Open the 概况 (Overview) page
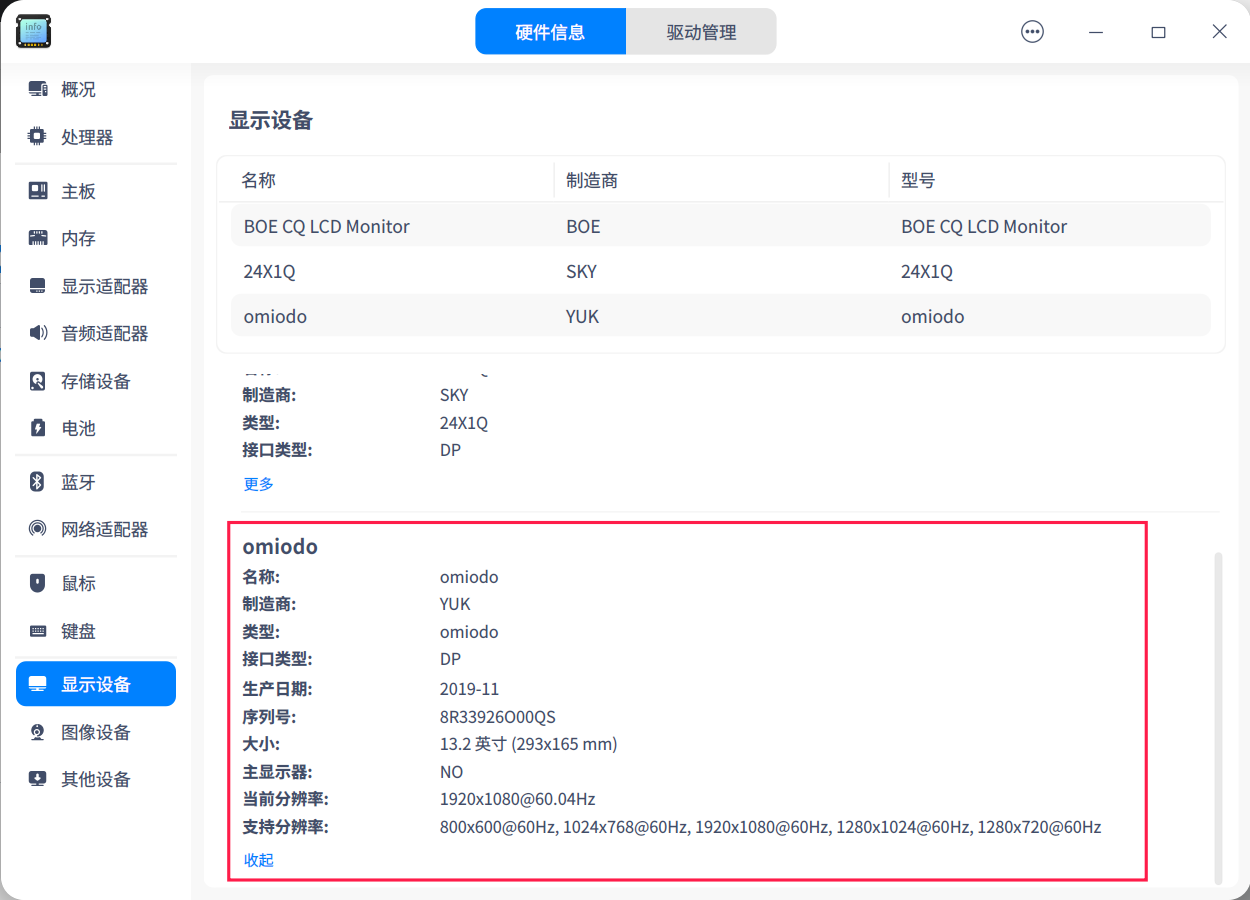Screen dimensions: 1250x900 coord(73,89)
